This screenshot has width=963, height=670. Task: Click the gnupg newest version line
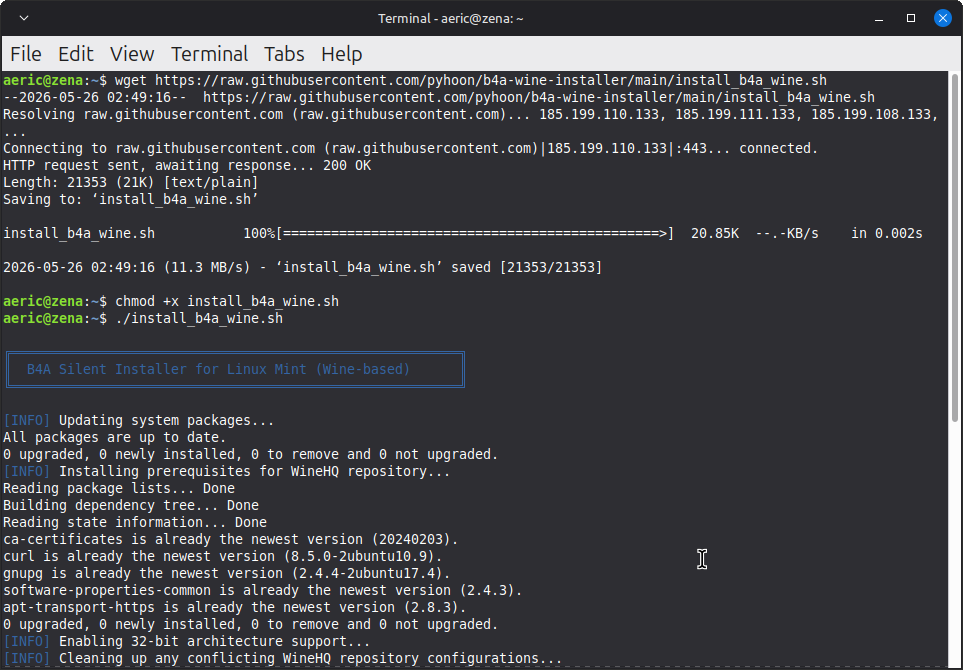227,574
